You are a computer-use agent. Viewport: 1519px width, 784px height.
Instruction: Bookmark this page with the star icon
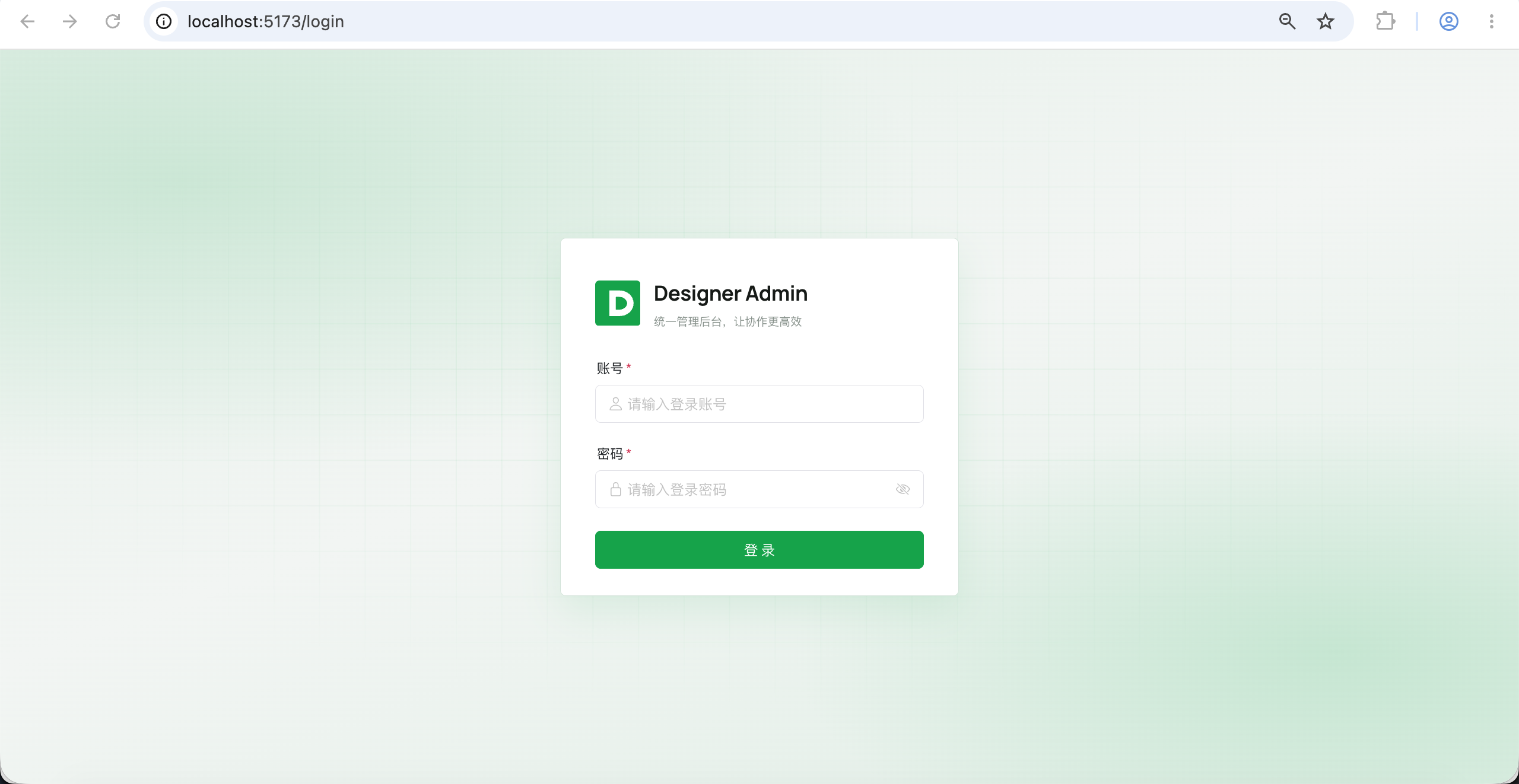1326,21
